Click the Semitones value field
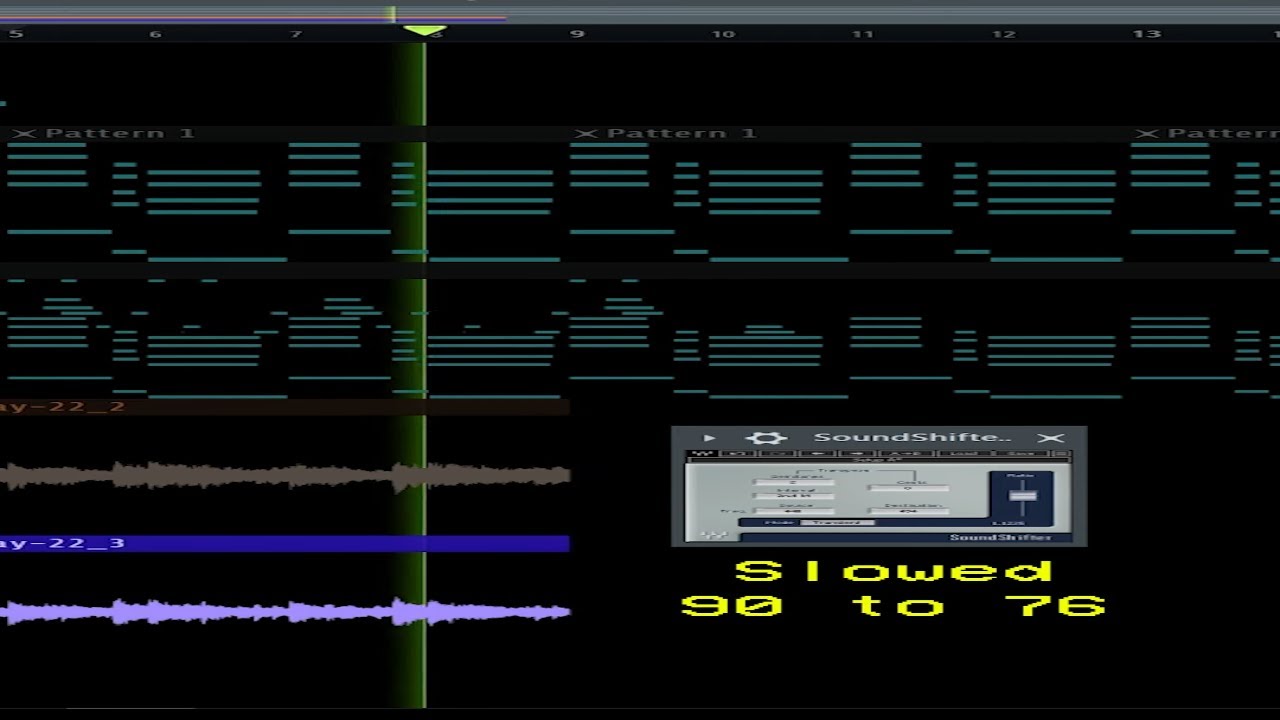 793,482
